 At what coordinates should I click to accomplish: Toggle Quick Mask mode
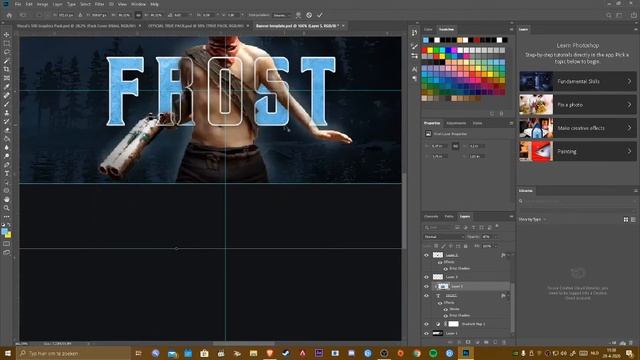click(7, 244)
